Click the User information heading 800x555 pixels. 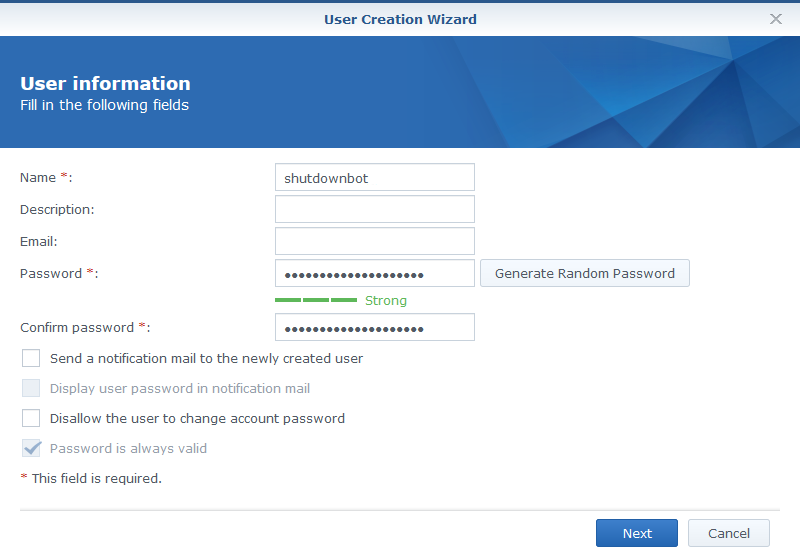click(105, 84)
